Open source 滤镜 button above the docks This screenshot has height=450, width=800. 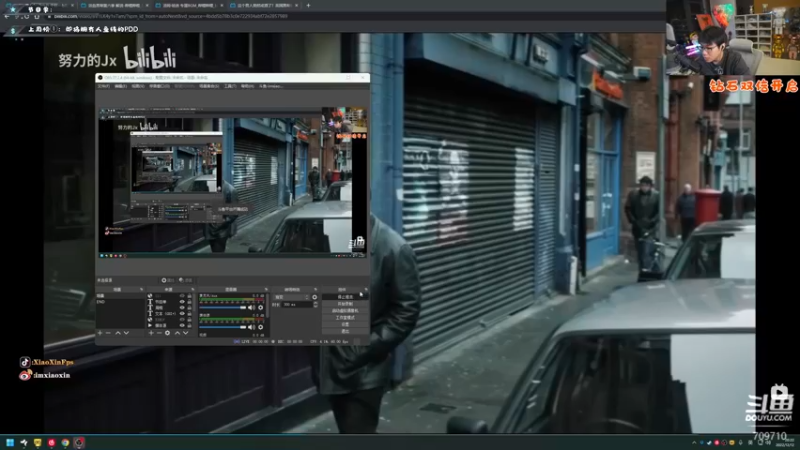pos(186,280)
